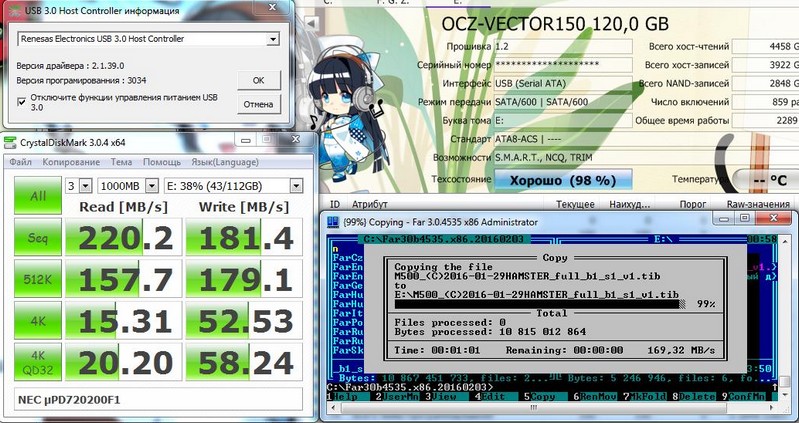The width and height of the screenshot is (799, 423).
Task: Open the Файл menu in CrystalDiskMark
Action: point(20,162)
